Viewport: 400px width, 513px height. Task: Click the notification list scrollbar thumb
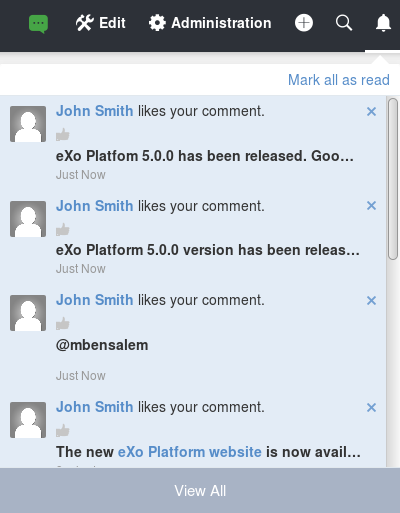(393, 179)
